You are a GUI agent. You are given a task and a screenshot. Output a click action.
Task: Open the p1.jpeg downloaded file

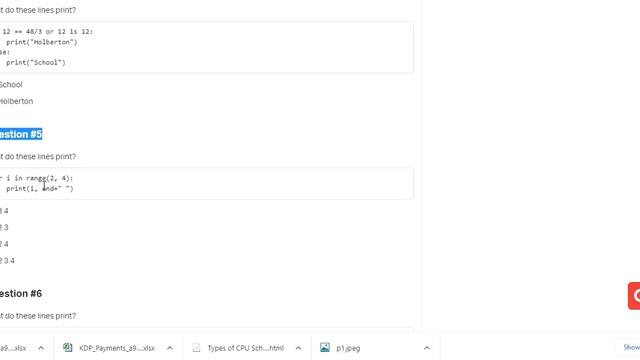(348, 348)
